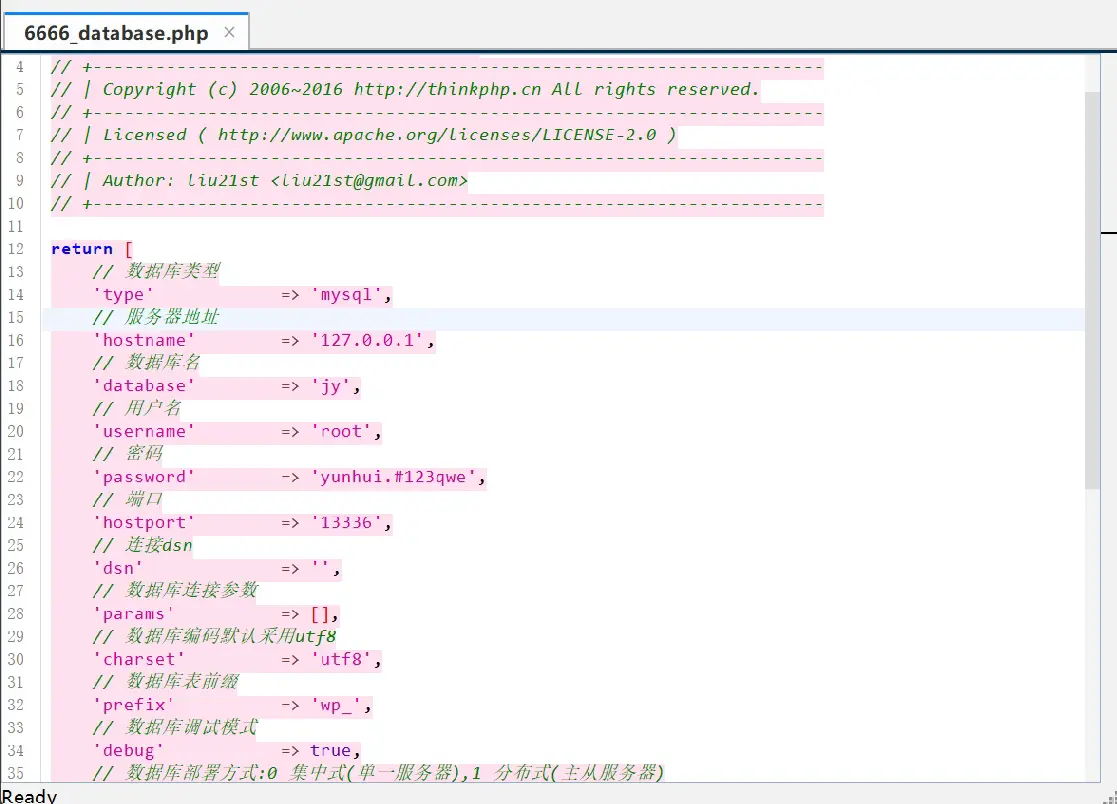Click line number 12 in the gutter
Image resolution: width=1117 pixels, height=804 pixels.
pos(16,249)
